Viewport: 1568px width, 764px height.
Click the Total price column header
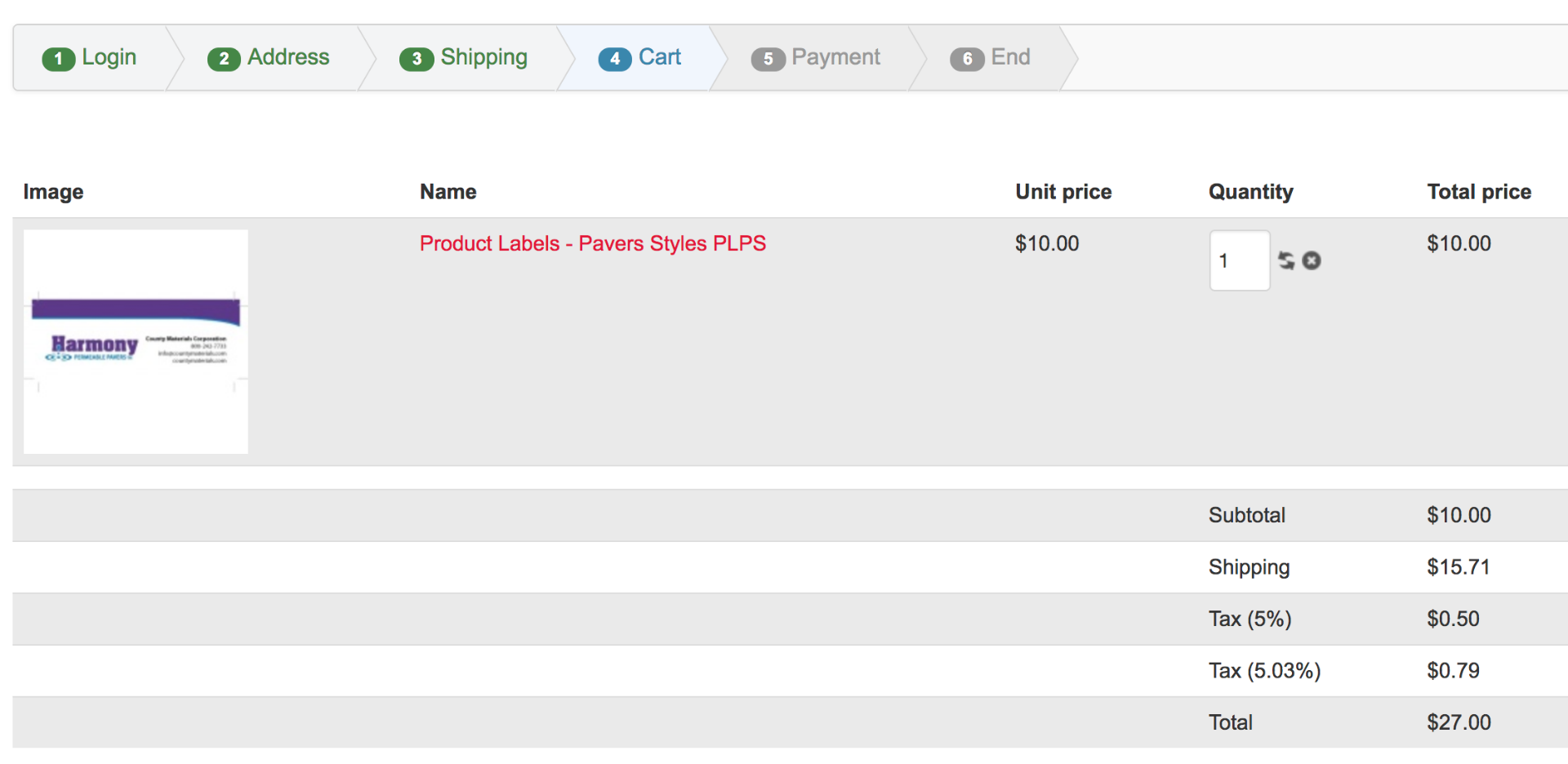pos(1479,192)
